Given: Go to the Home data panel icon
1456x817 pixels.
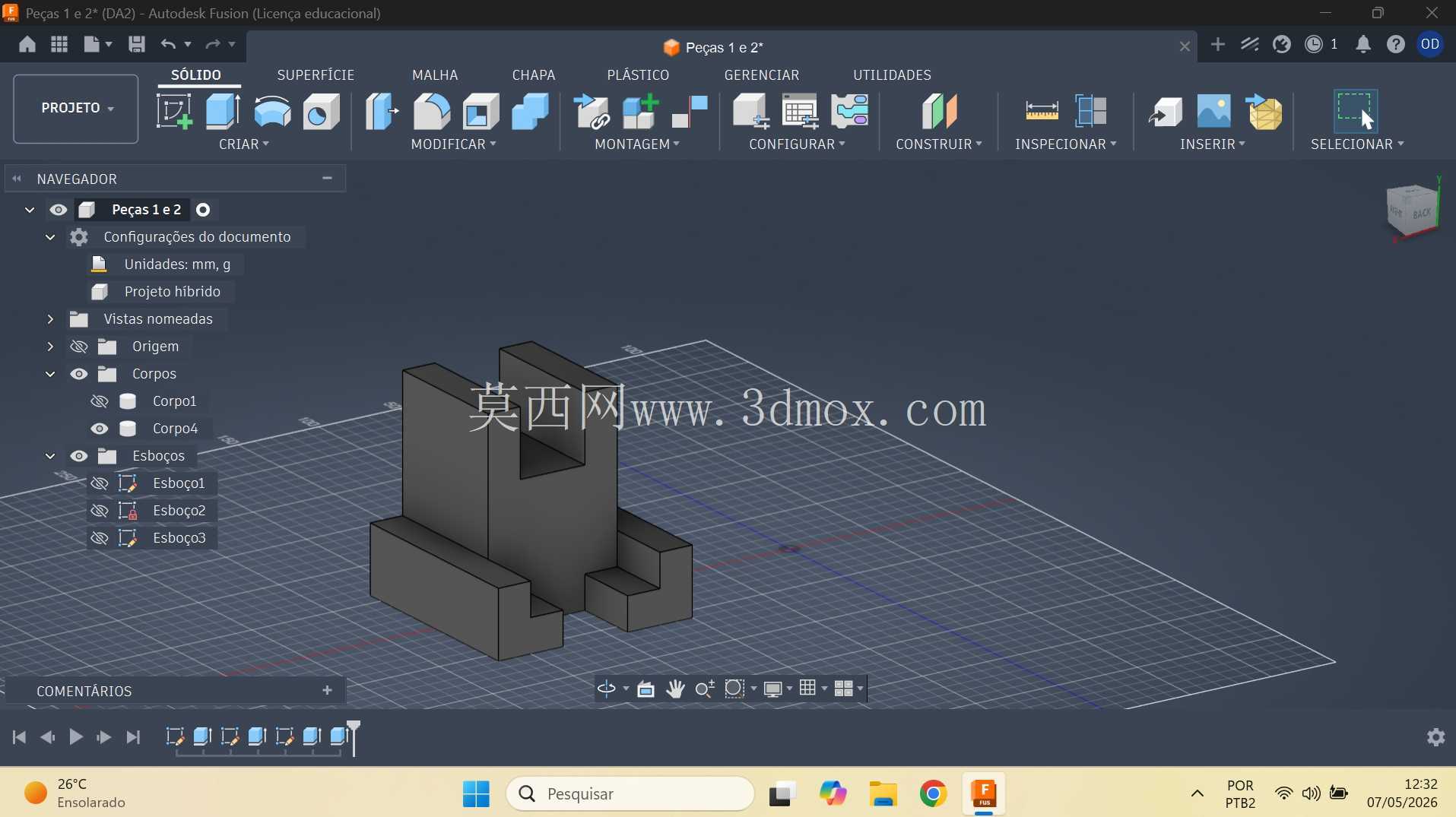Looking at the screenshot, I should point(27,44).
